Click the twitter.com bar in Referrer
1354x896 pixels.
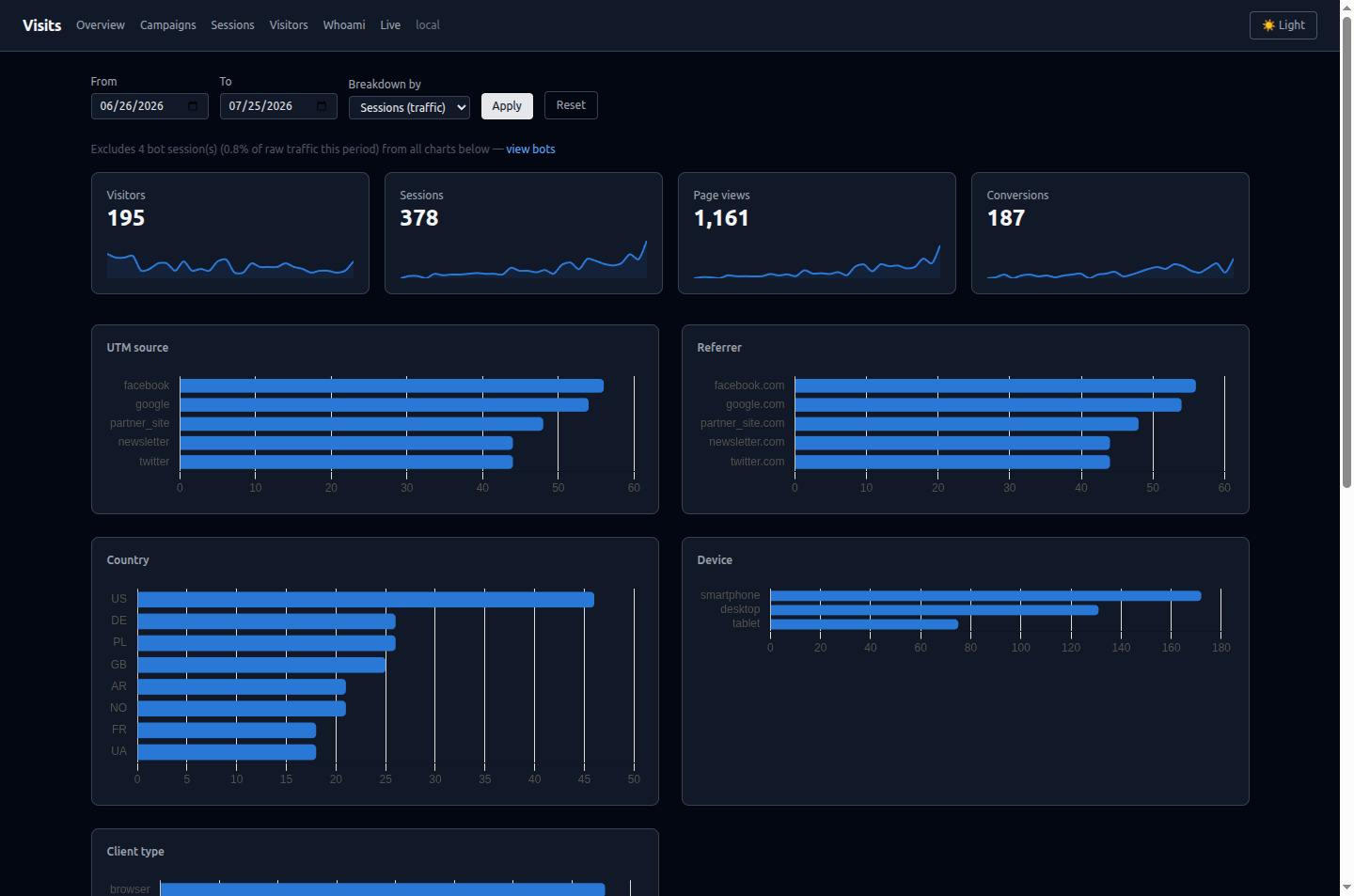[x=953, y=463]
